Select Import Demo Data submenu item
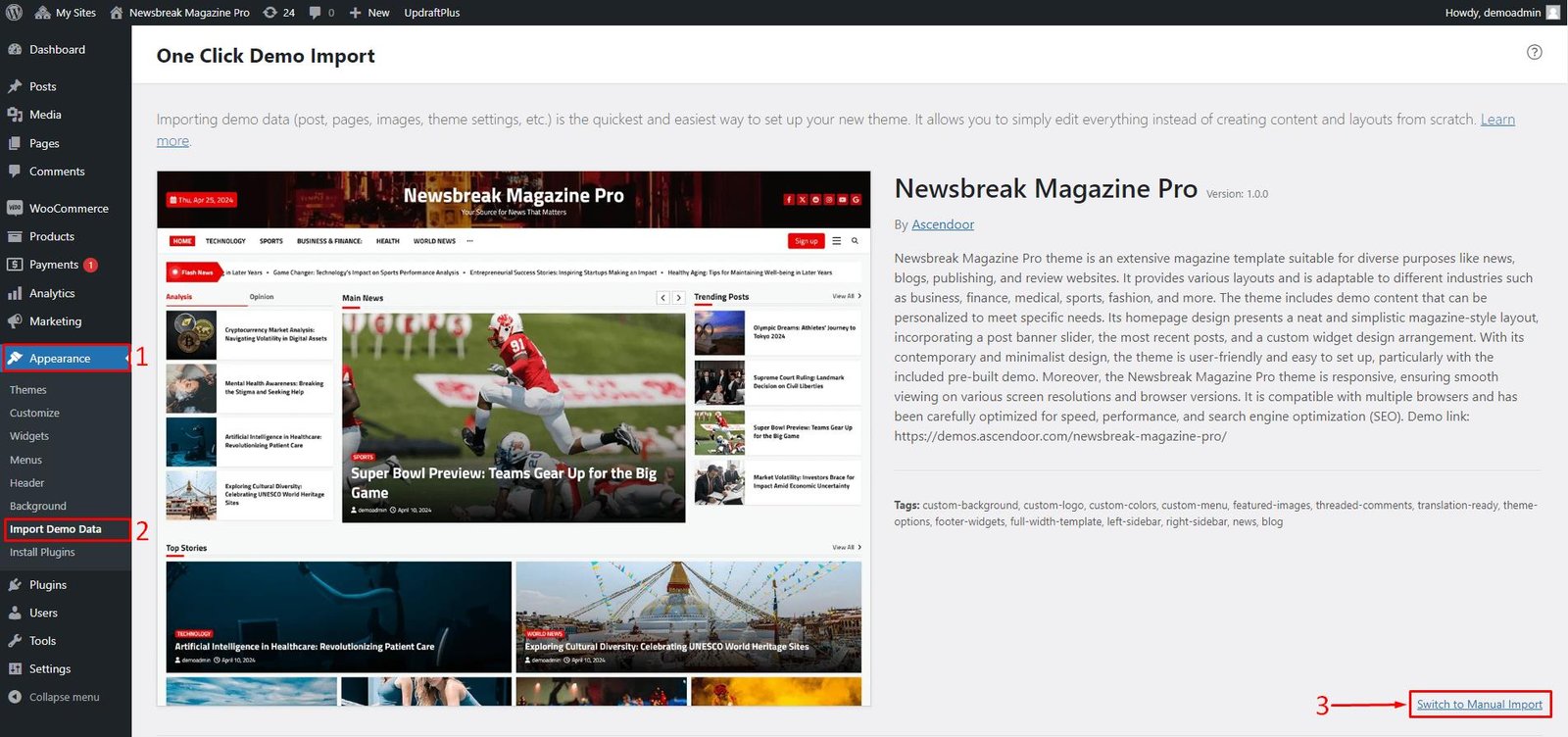This screenshot has width=1568, height=737. click(56, 529)
